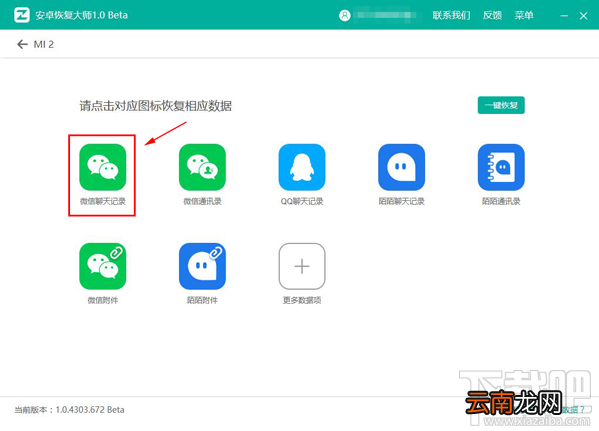Click the MI 2 device name

point(44,44)
